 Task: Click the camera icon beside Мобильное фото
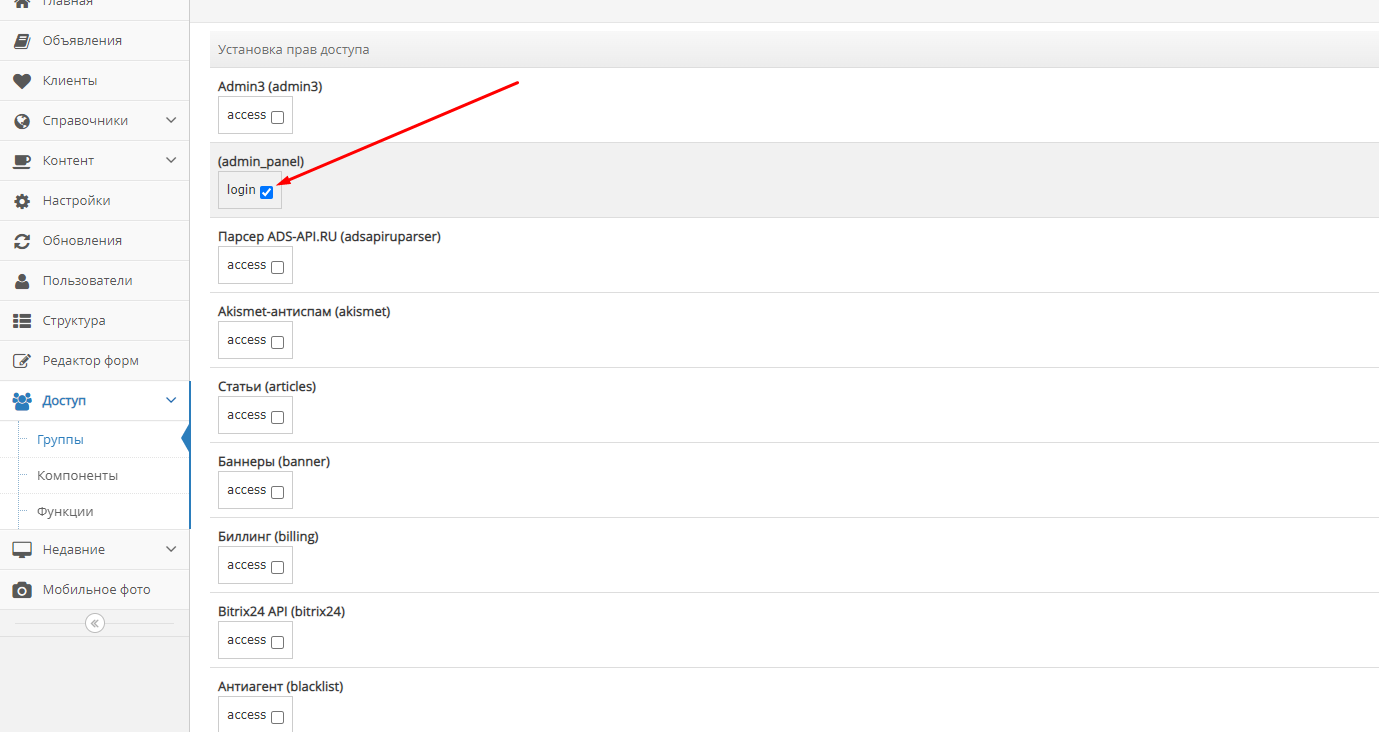pos(22,590)
